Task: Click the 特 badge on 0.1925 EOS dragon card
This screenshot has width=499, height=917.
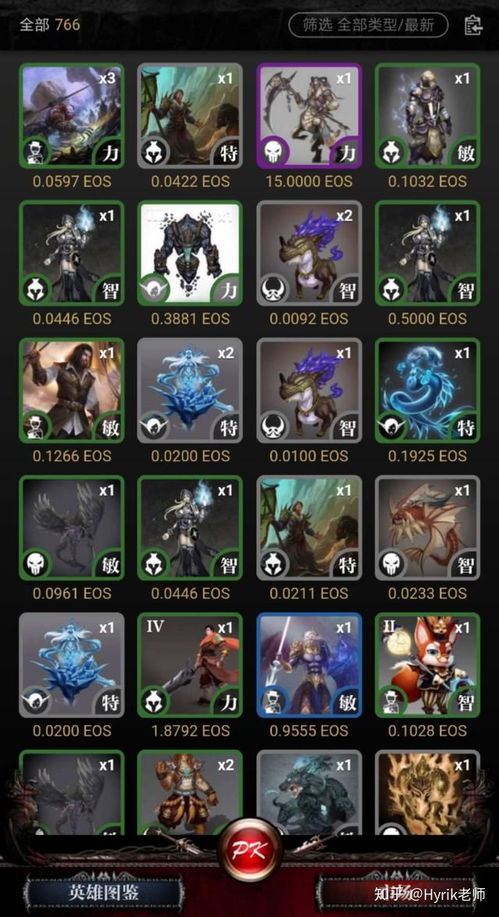Action: (x=465, y=429)
